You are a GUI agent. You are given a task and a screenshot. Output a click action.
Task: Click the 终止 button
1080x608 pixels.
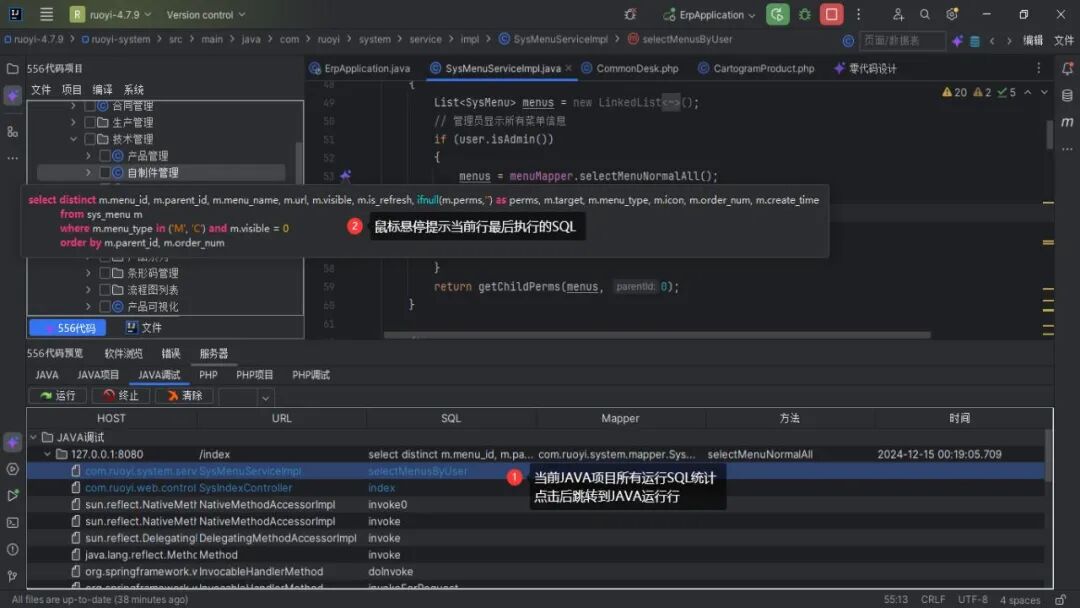121,395
